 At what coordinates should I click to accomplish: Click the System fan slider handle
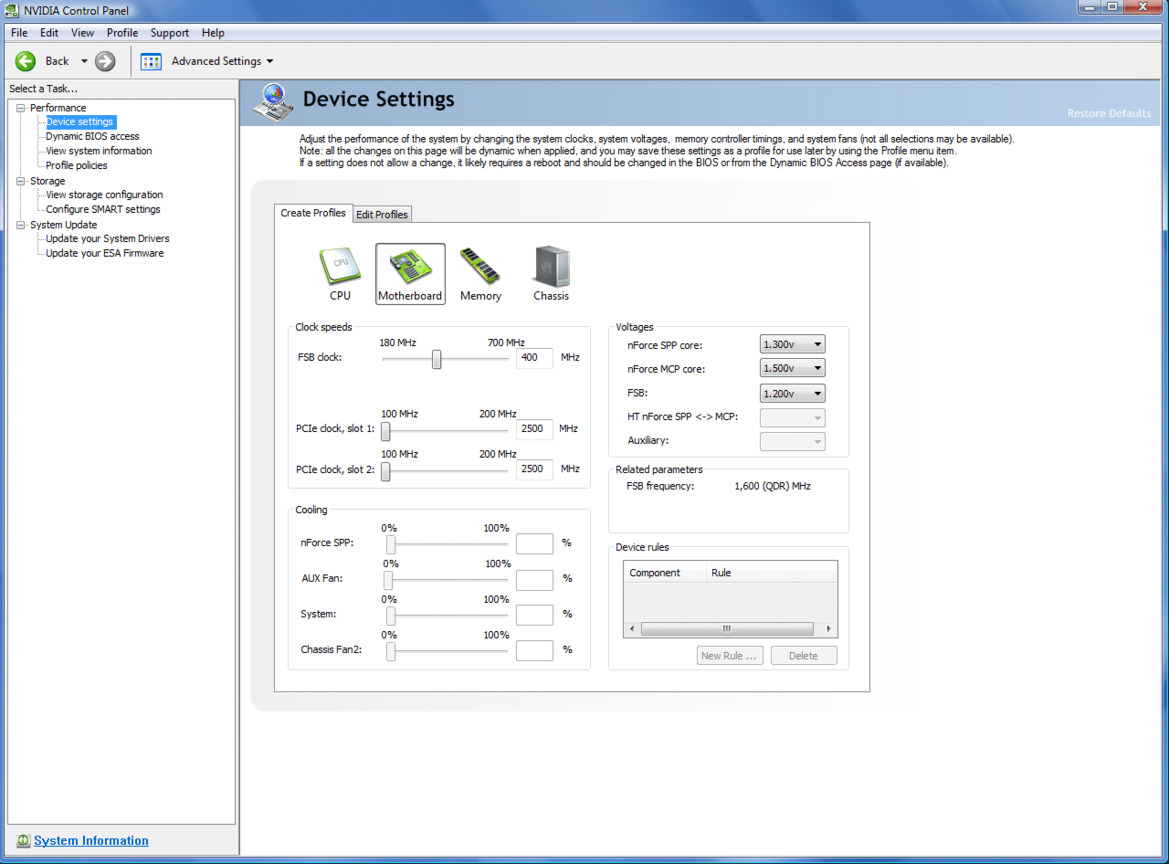[x=391, y=616]
